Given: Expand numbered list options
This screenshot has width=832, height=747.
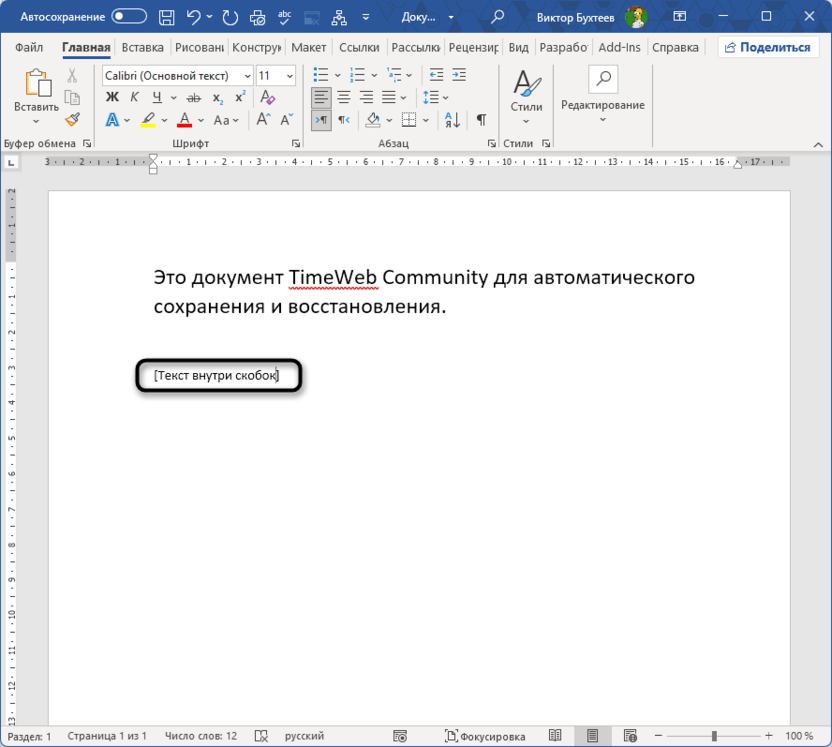Looking at the screenshot, I should (374, 75).
